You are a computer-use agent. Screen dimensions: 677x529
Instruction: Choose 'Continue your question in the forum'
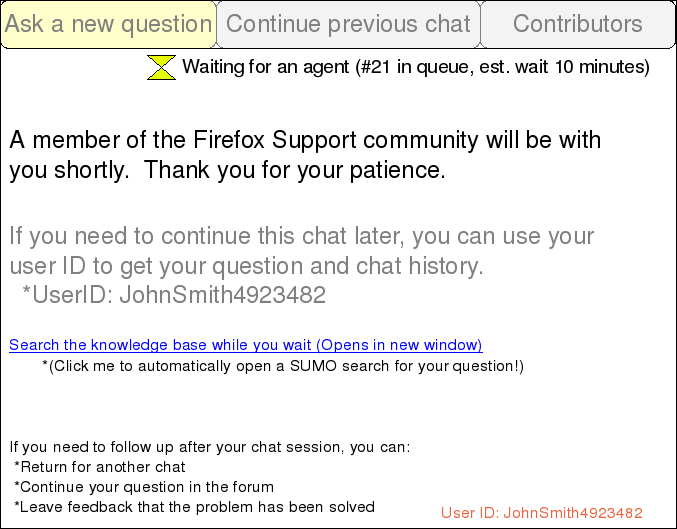coord(146,487)
